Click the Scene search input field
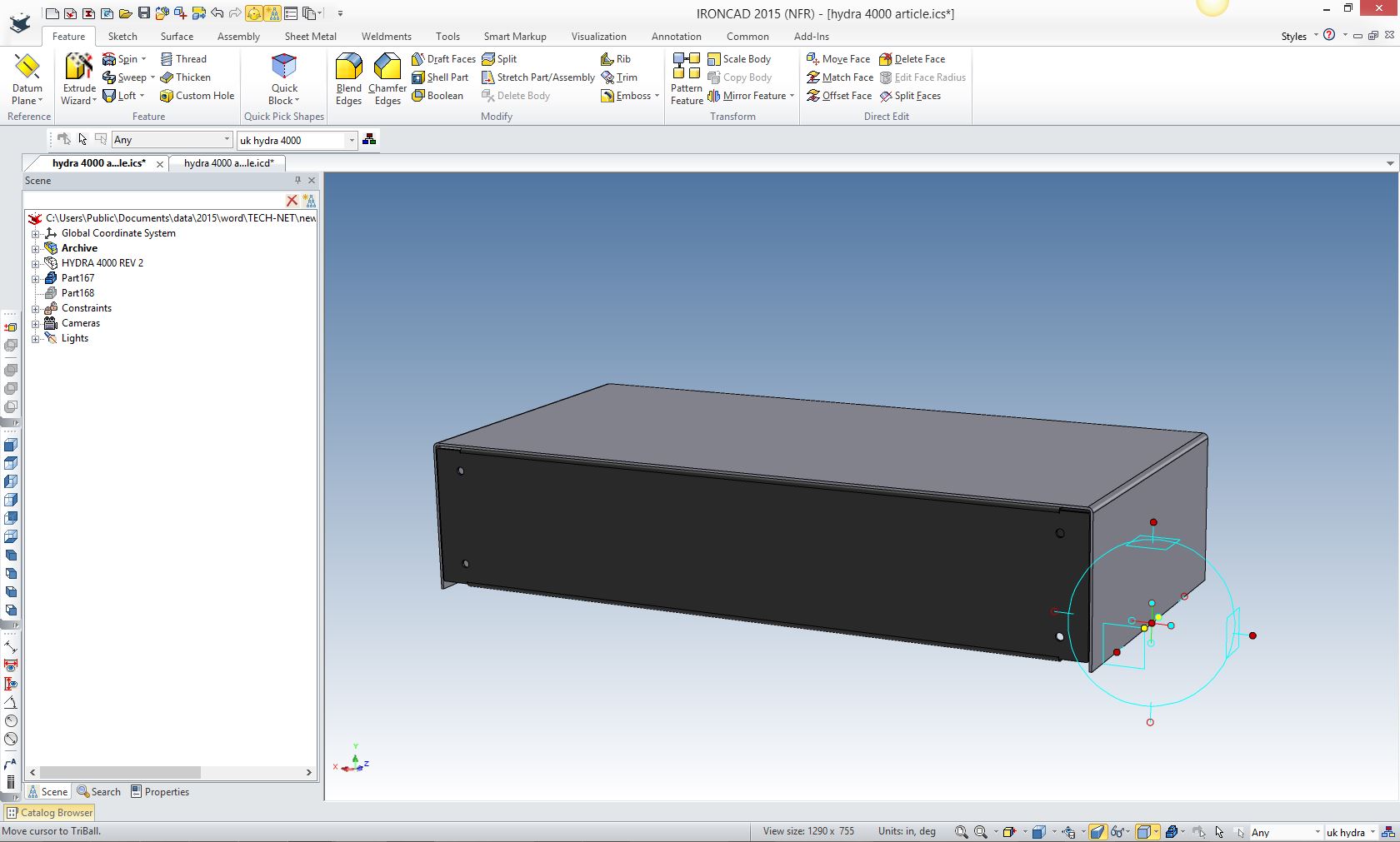Screen dimensions: 1400x842 click(x=154, y=201)
